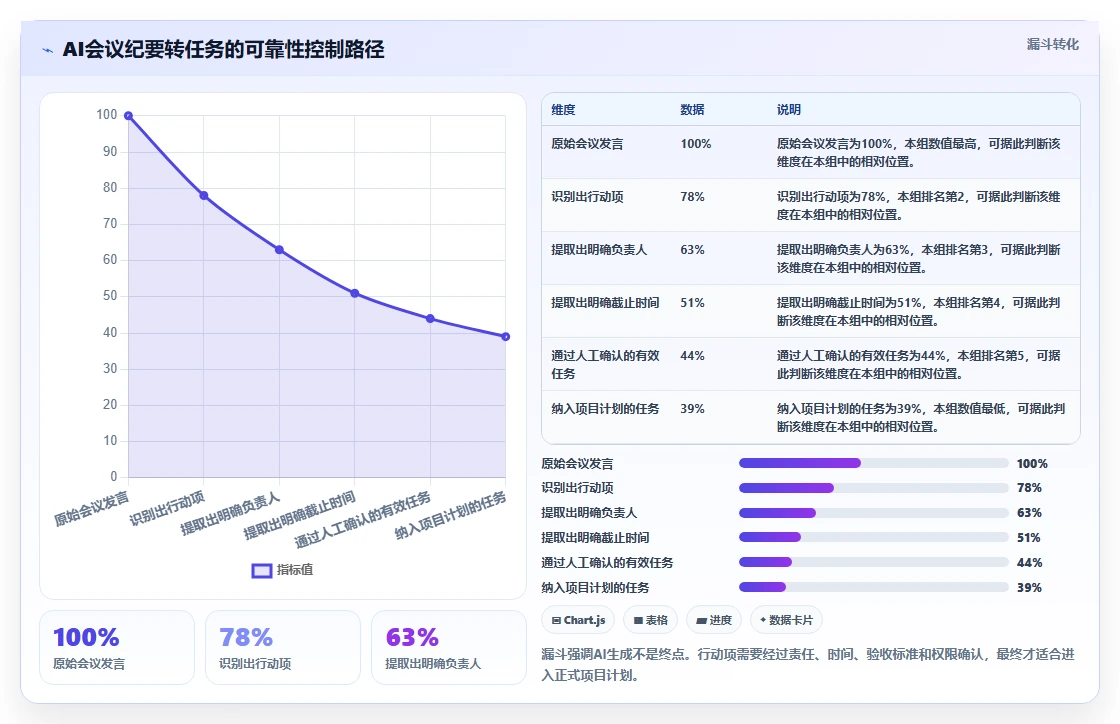Click the 识别出行动项 progress bar

pos(874,488)
